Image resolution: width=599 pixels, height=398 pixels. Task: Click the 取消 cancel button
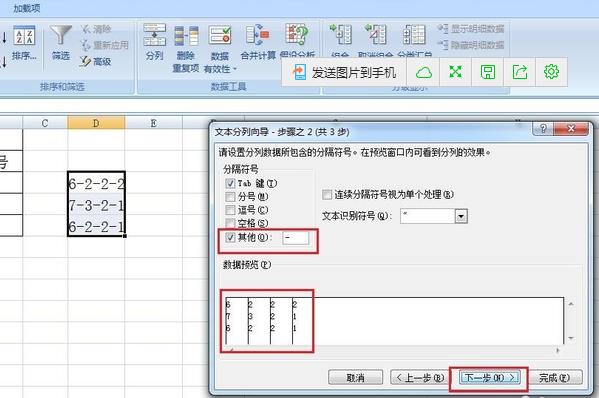[x=355, y=378]
